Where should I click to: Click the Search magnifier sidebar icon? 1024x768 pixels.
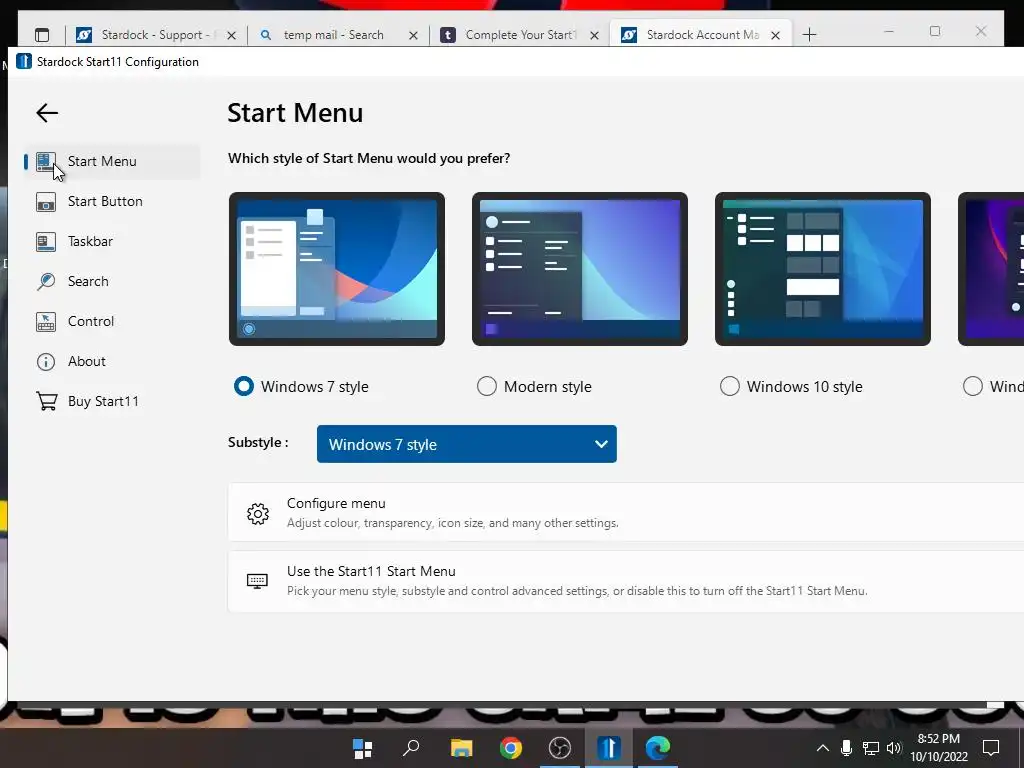point(46,281)
